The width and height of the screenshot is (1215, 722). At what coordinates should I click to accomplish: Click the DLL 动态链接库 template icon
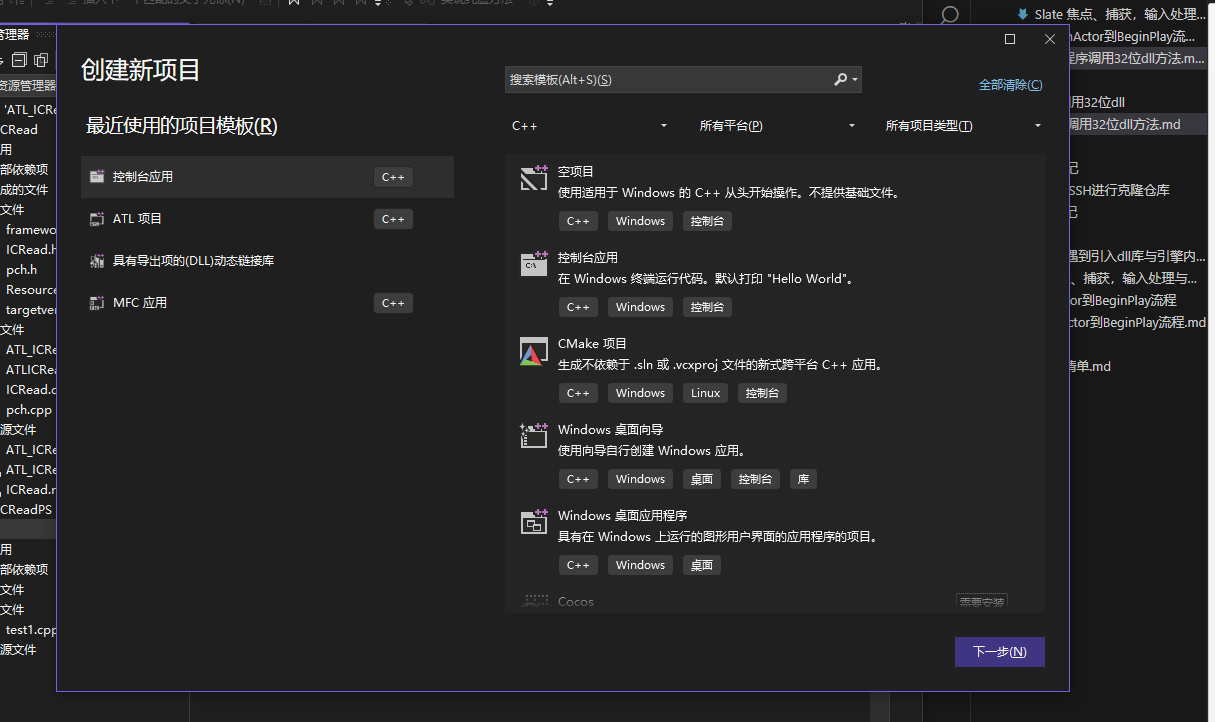click(x=97, y=261)
